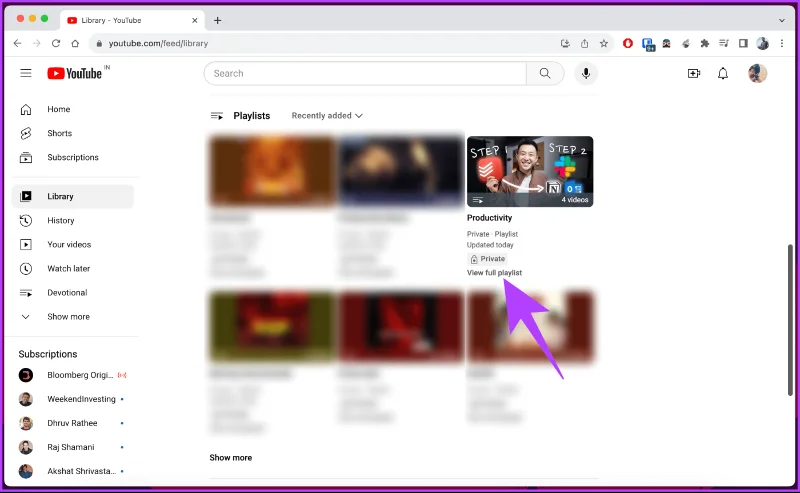Open a new browser tab
The height and width of the screenshot is (493, 800).
click(x=217, y=20)
